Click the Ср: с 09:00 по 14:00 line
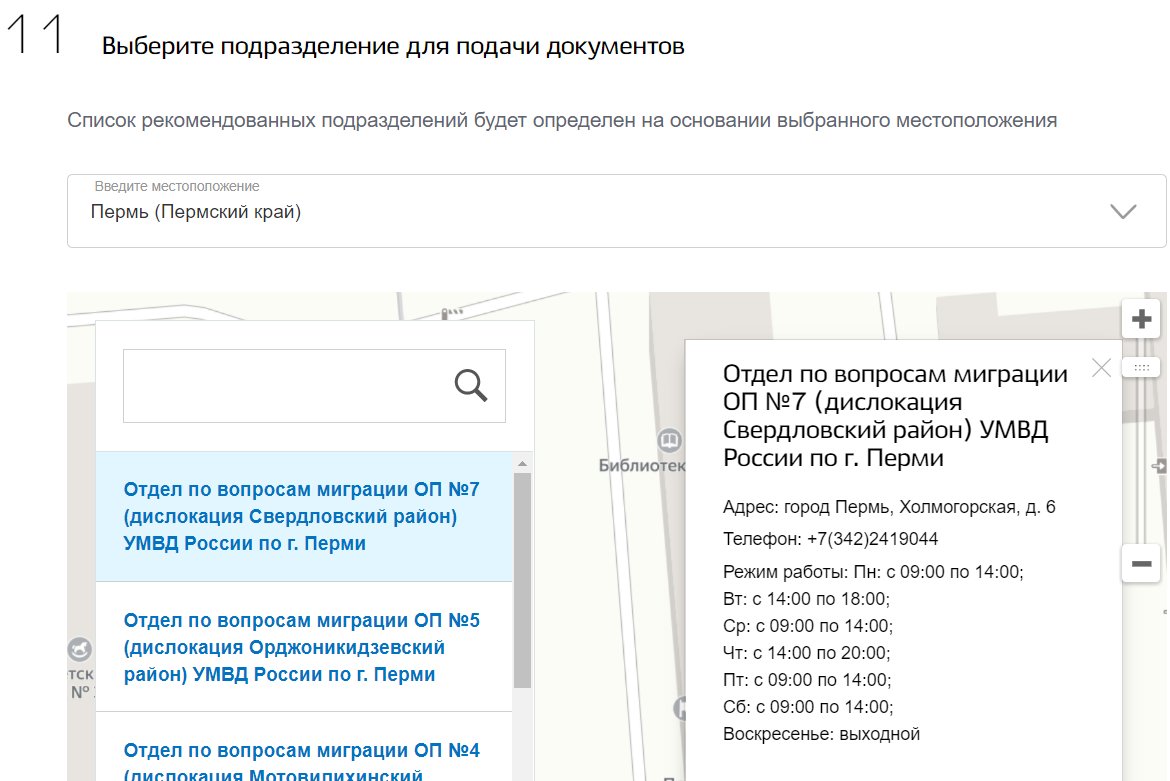 [807, 626]
